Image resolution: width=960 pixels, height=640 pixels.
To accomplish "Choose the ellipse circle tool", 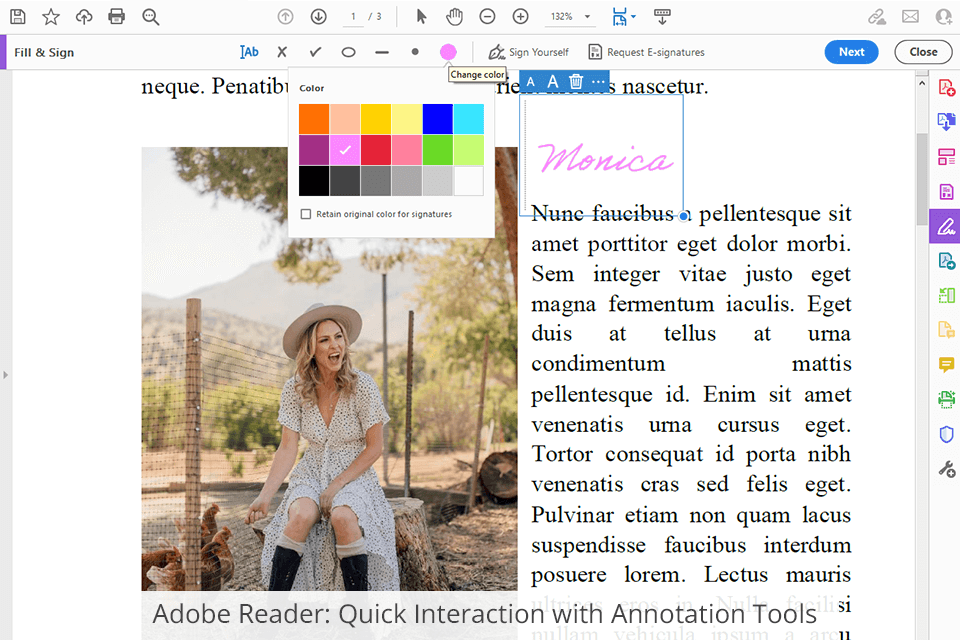I will pyautogui.click(x=348, y=52).
